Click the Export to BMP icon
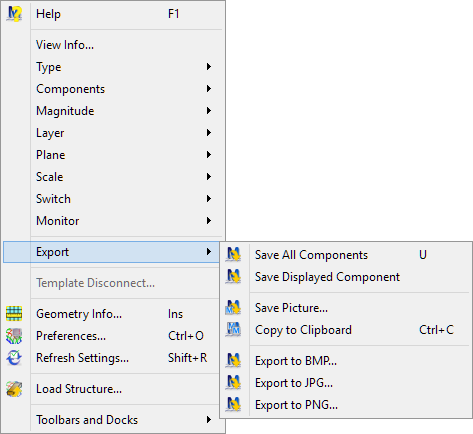This screenshot has height=434, width=473. tap(233, 361)
